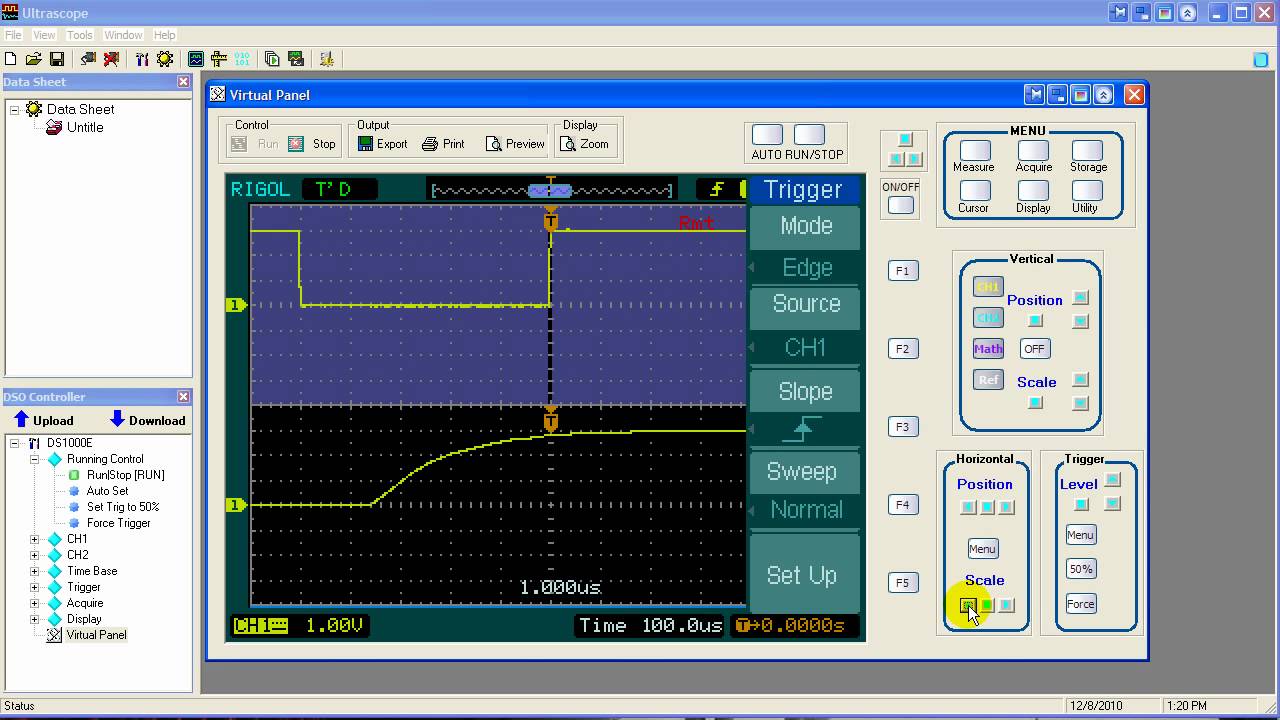Open the Help menu
The image size is (1280, 720).
(164, 35)
